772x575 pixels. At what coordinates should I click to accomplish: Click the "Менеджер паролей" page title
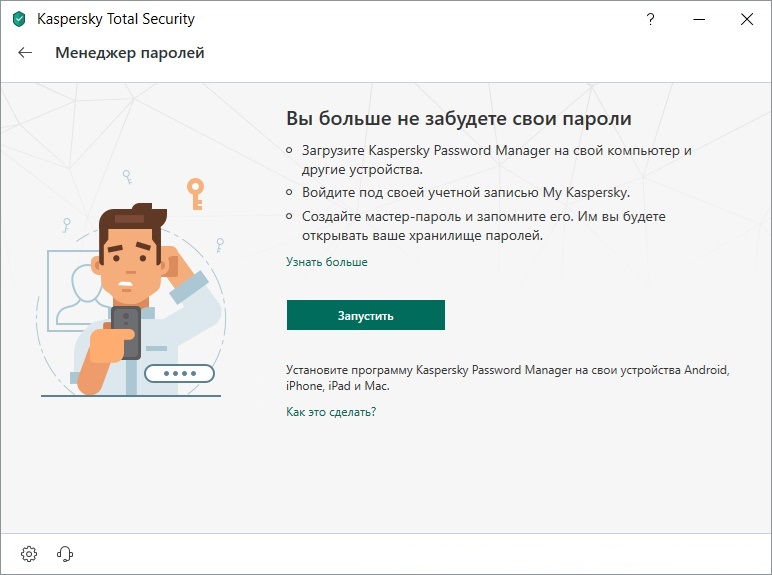click(x=130, y=53)
